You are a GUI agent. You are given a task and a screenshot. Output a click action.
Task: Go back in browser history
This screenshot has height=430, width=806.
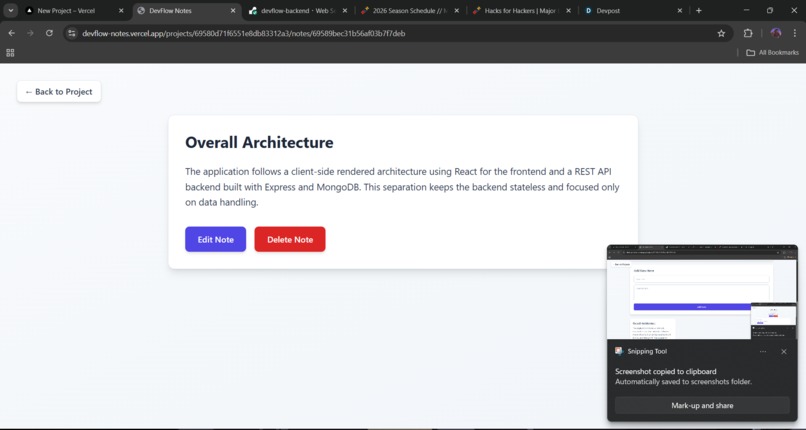pos(11,33)
